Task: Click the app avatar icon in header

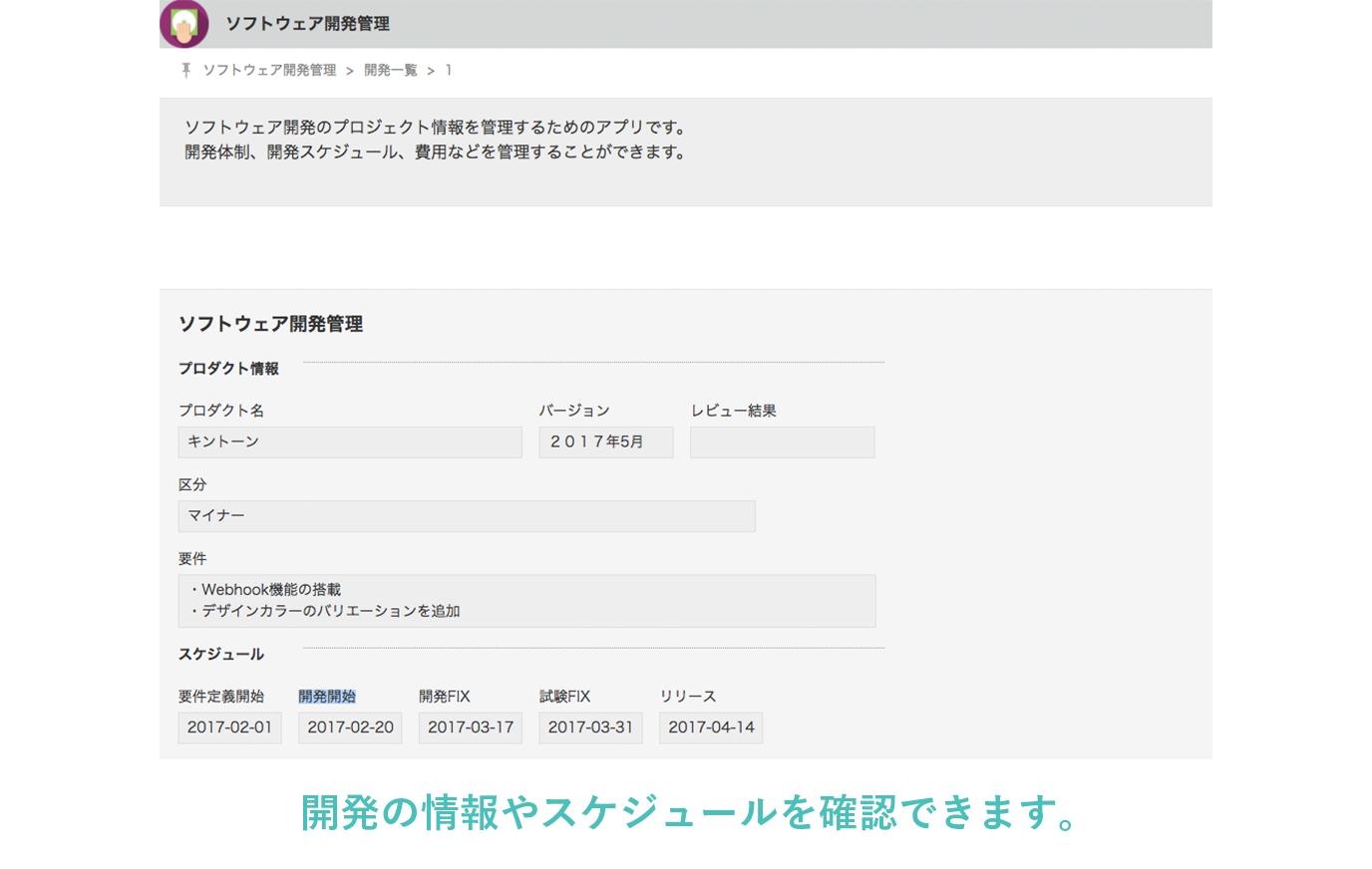Action: [x=184, y=24]
